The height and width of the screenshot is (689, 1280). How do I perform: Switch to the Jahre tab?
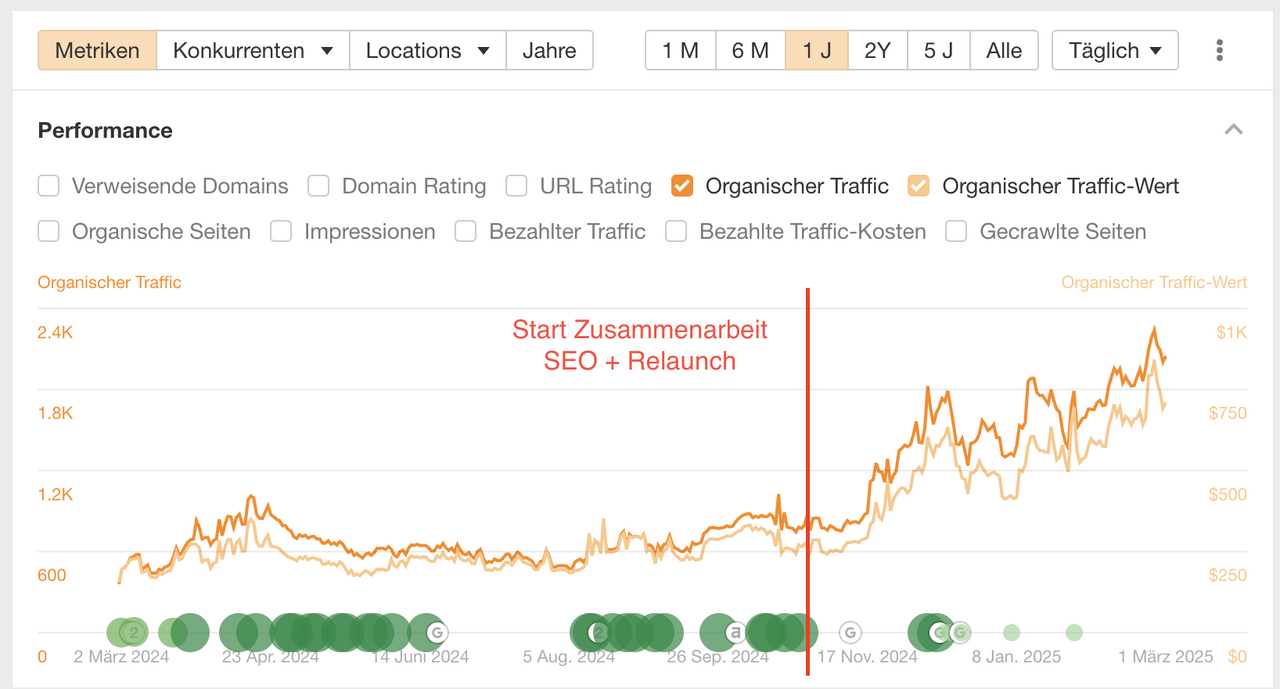[549, 50]
